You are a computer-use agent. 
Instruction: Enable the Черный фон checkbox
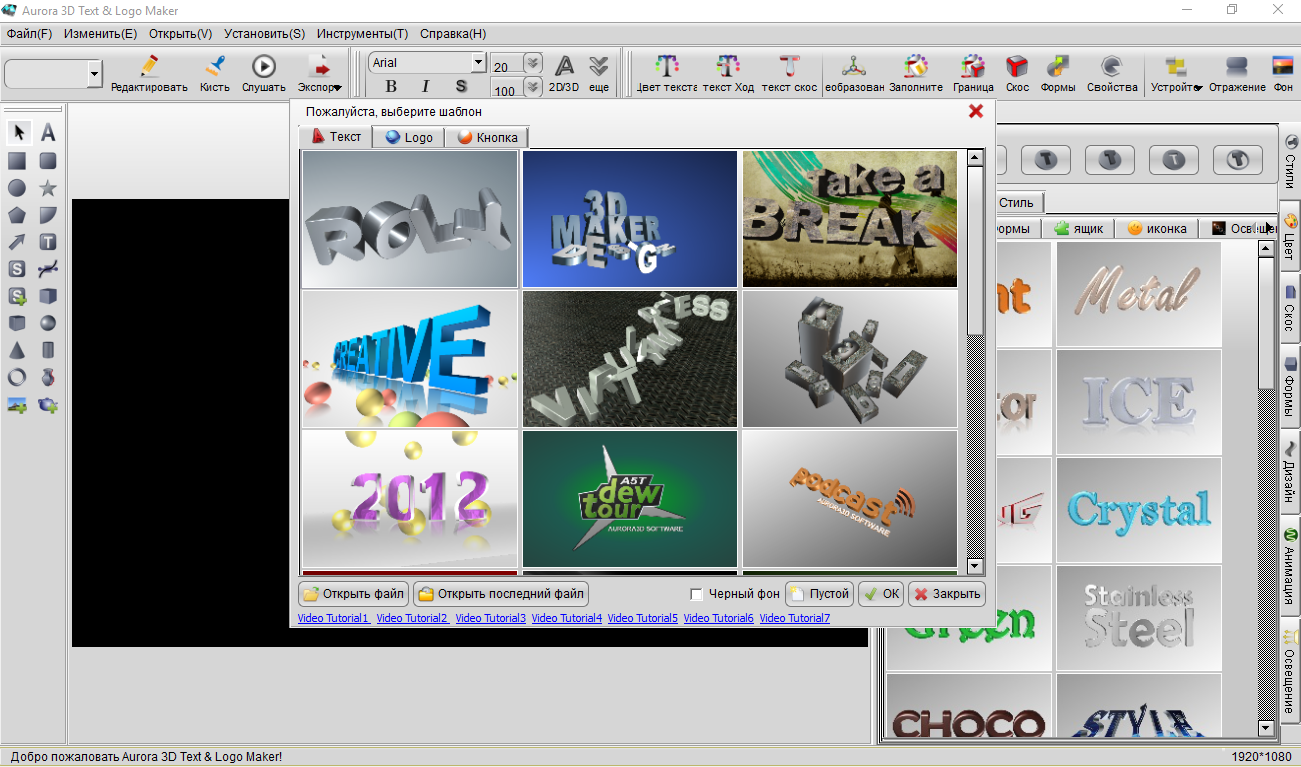697,594
